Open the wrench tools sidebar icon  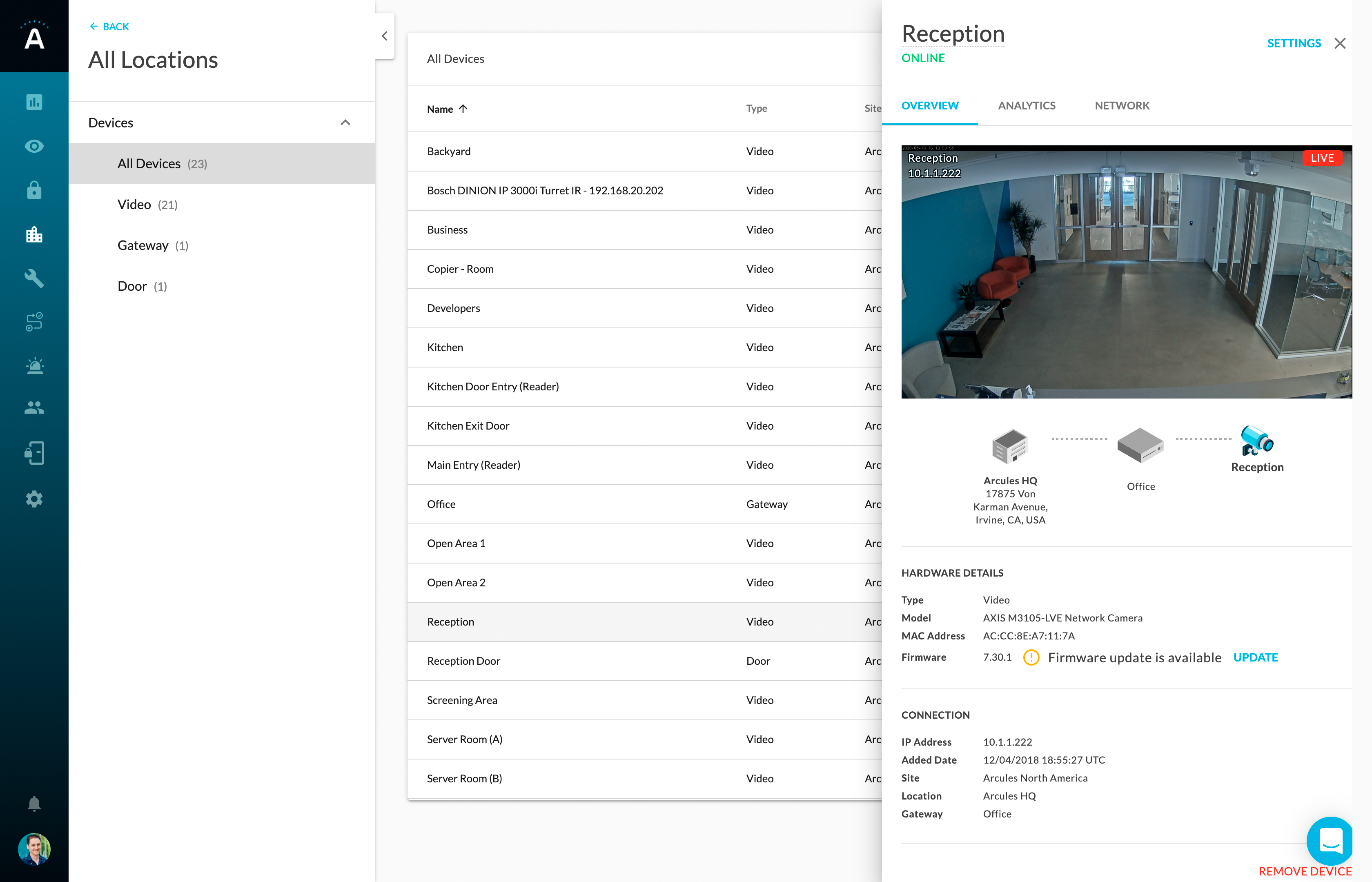[x=34, y=278]
